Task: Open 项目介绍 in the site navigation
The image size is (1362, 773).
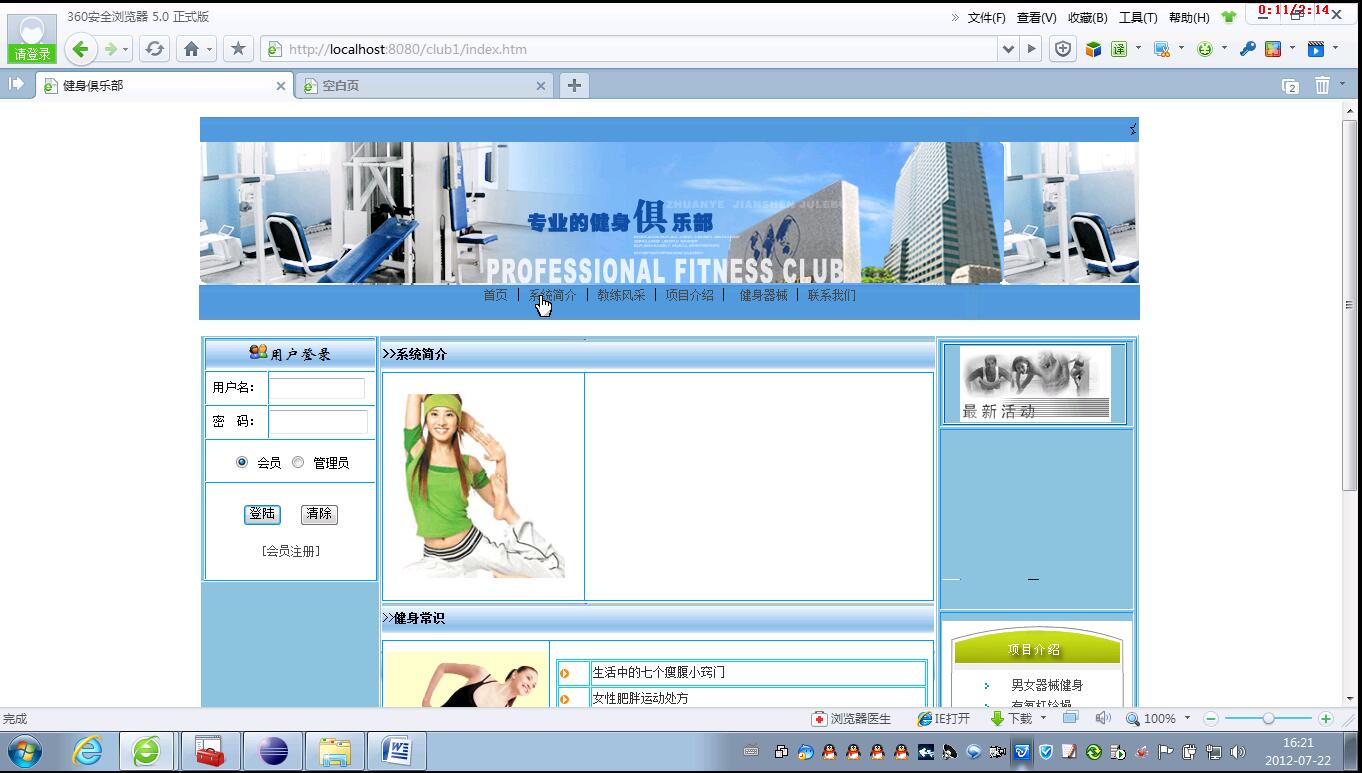Action: coord(689,295)
